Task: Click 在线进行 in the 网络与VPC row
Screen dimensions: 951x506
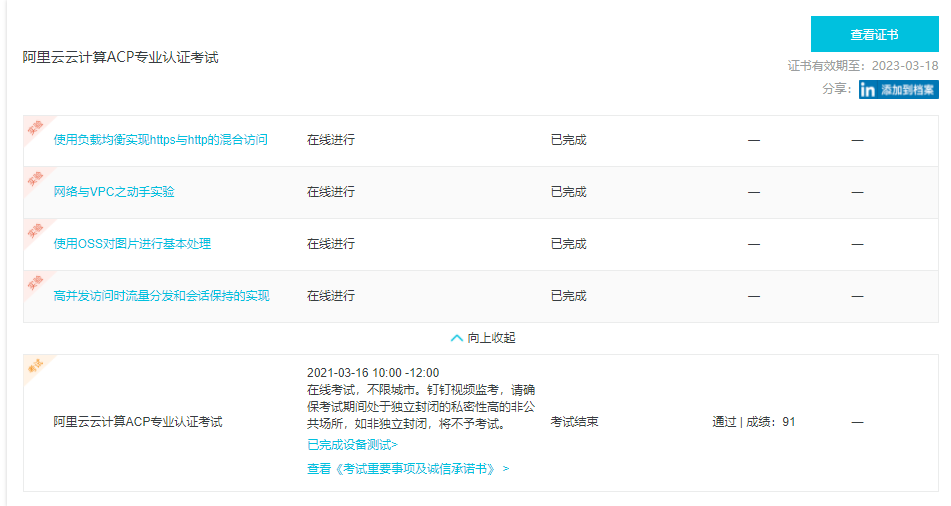Action: (x=331, y=192)
